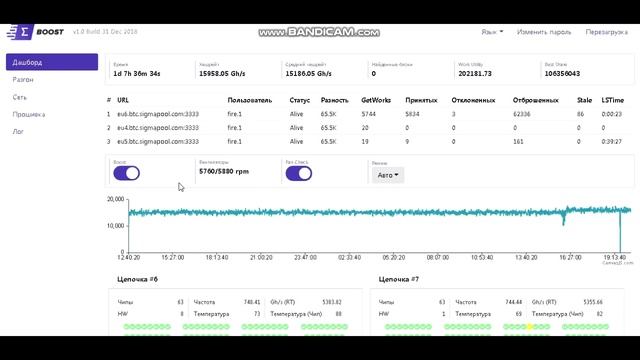Click the Best Share value 106356043
This screenshot has width=640, height=360.
point(562,73)
